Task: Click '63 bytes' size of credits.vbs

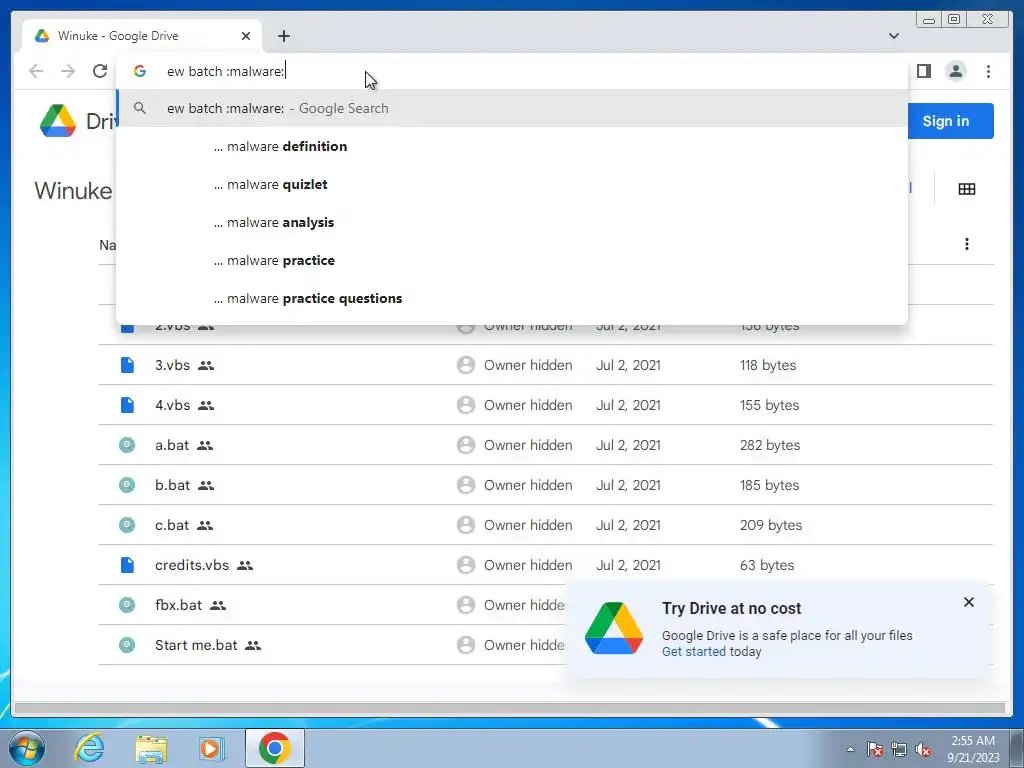Action: point(767,565)
